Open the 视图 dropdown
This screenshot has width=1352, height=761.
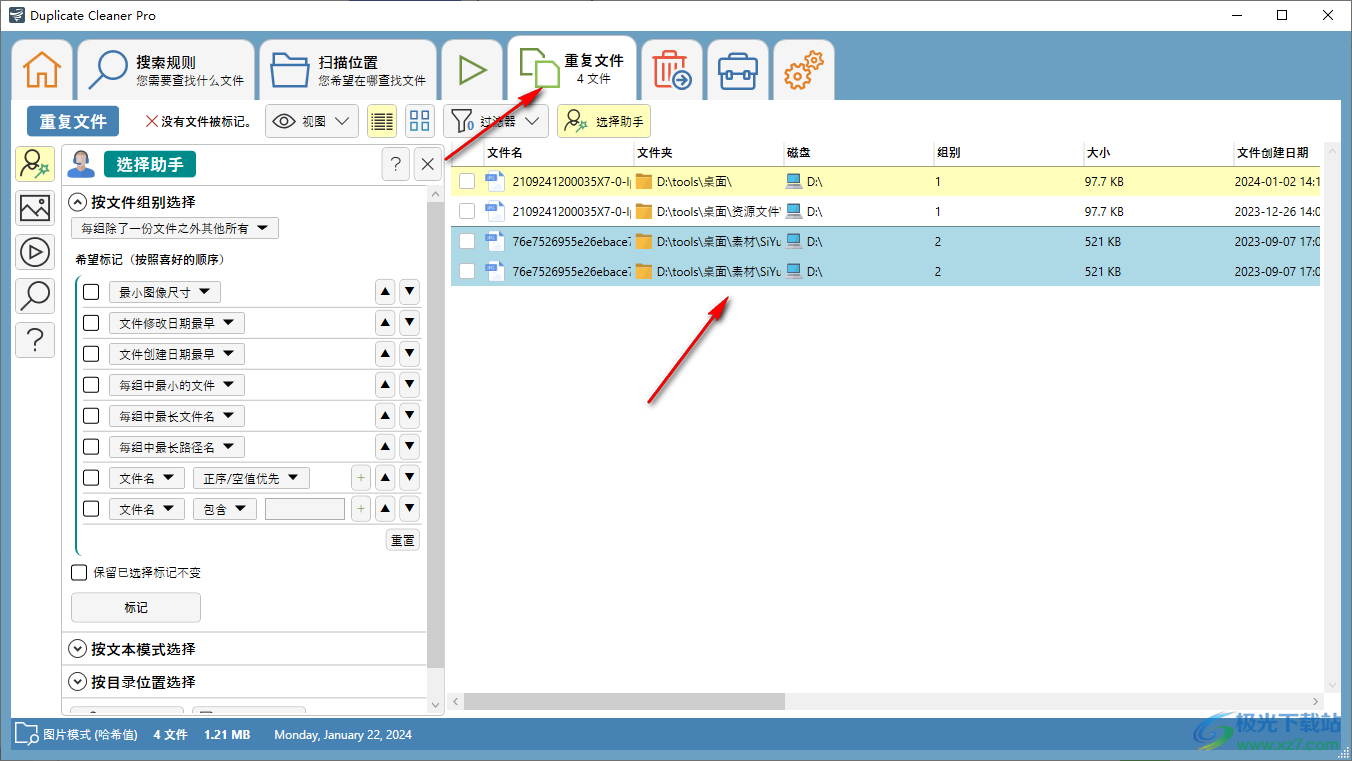click(x=312, y=121)
